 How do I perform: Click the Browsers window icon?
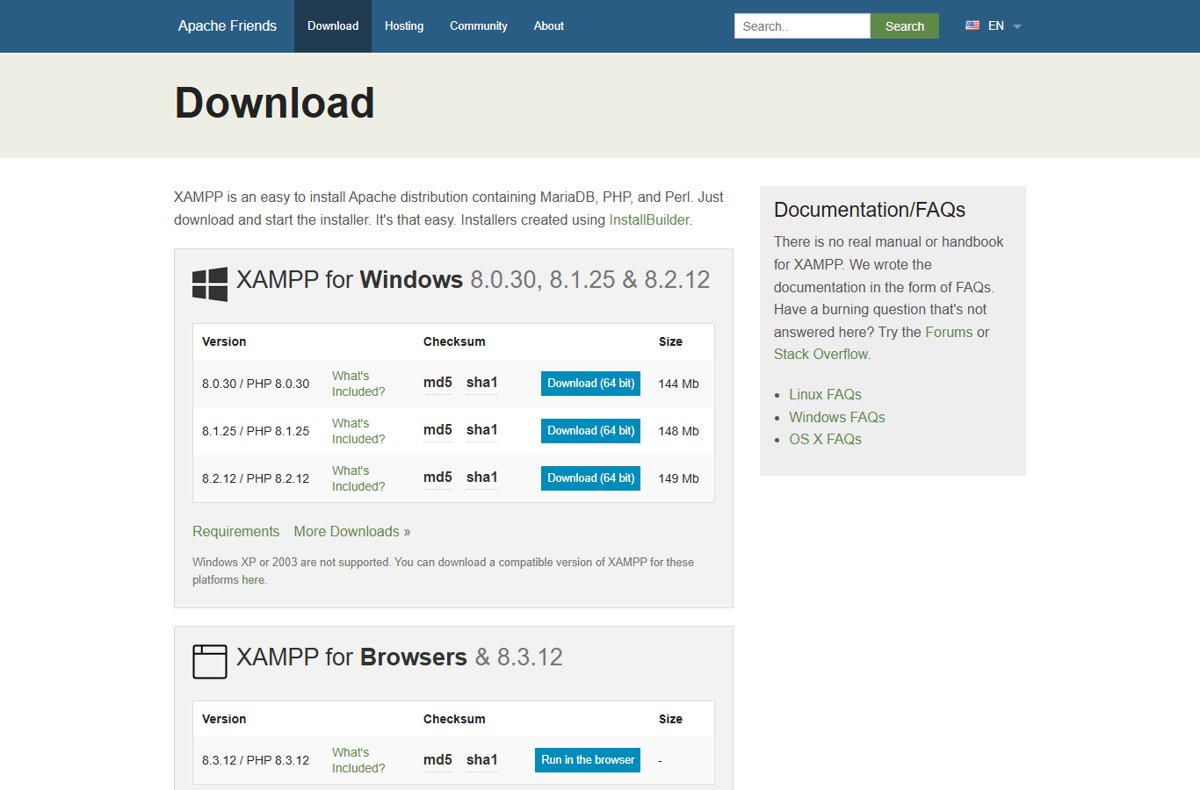click(210, 662)
